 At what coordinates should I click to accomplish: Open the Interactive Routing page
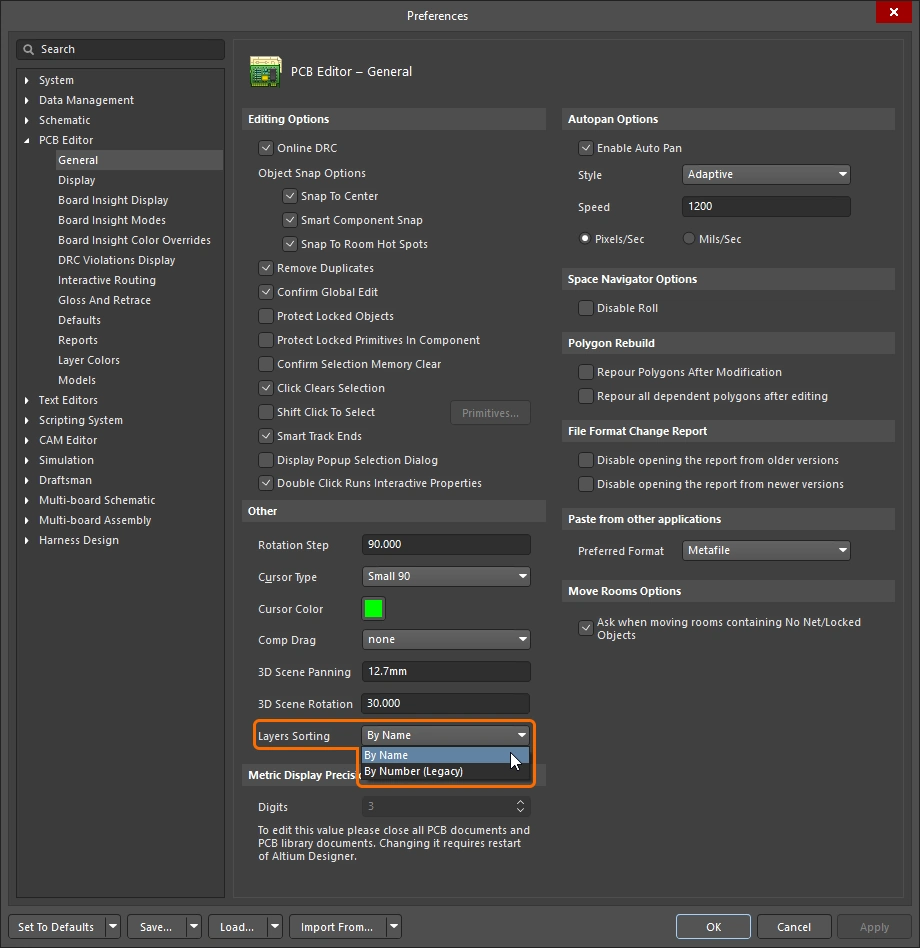(x=107, y=280)
